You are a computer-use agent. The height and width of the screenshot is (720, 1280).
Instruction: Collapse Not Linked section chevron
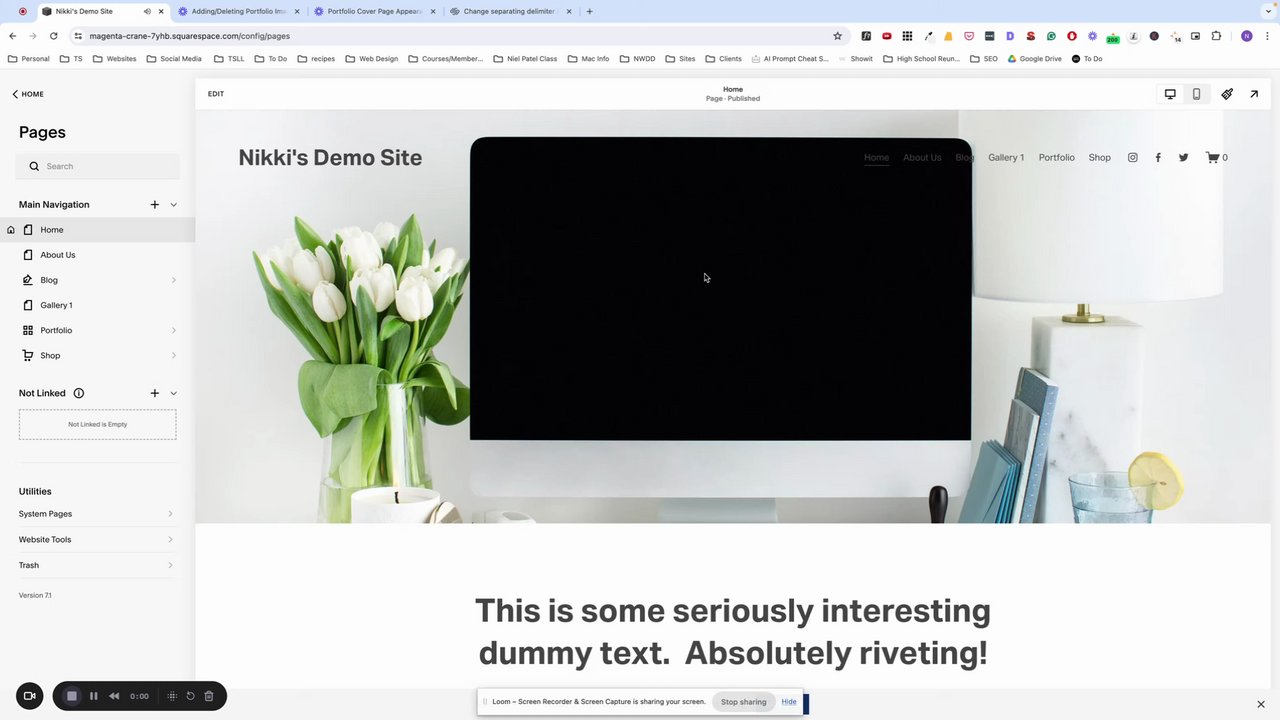click(173, 394)
